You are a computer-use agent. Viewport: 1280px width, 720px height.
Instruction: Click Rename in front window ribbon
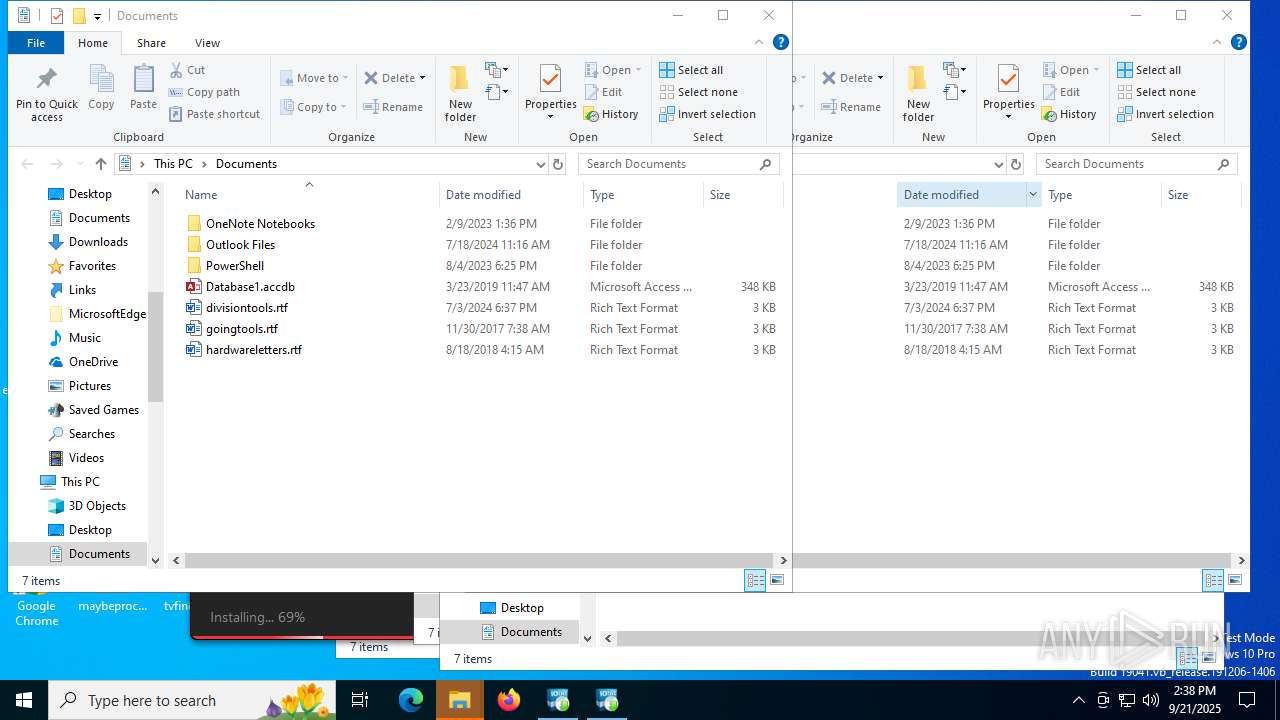coord(392,107)
